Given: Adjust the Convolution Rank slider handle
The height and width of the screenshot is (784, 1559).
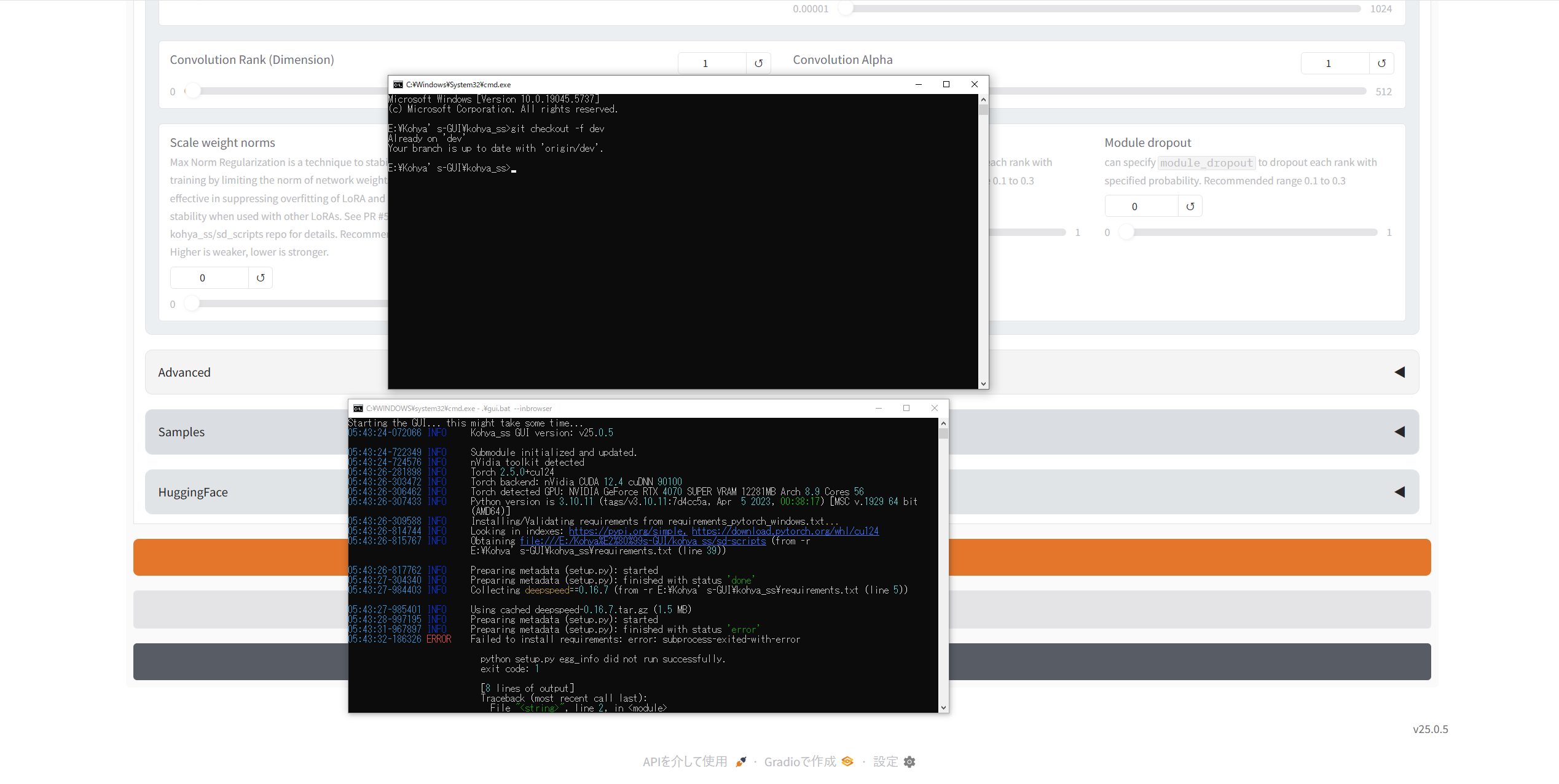Looking at the screenshot, I should [193, 91].
